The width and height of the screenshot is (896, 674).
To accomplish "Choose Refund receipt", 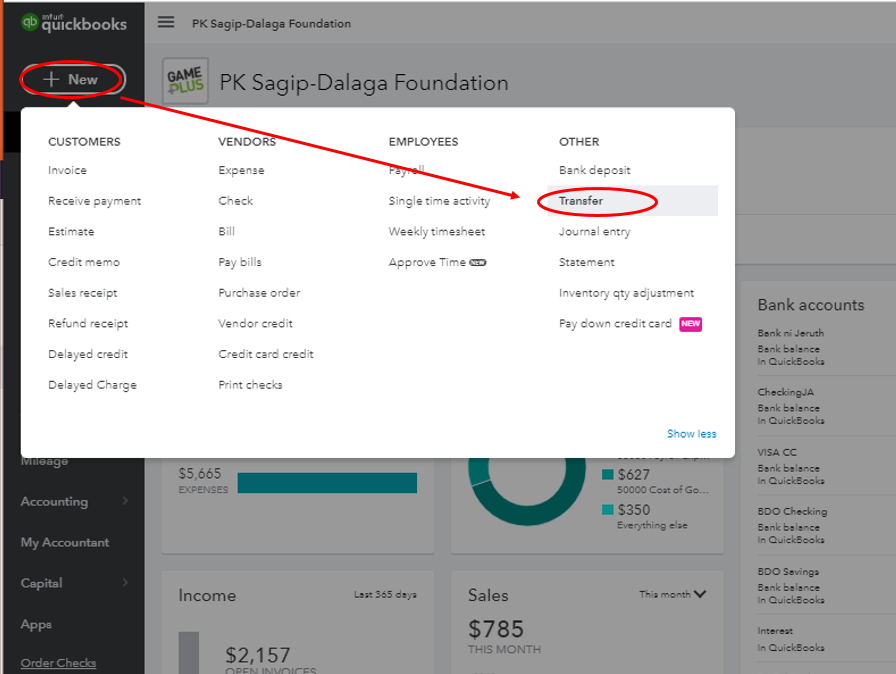I will tap(88, 323).
